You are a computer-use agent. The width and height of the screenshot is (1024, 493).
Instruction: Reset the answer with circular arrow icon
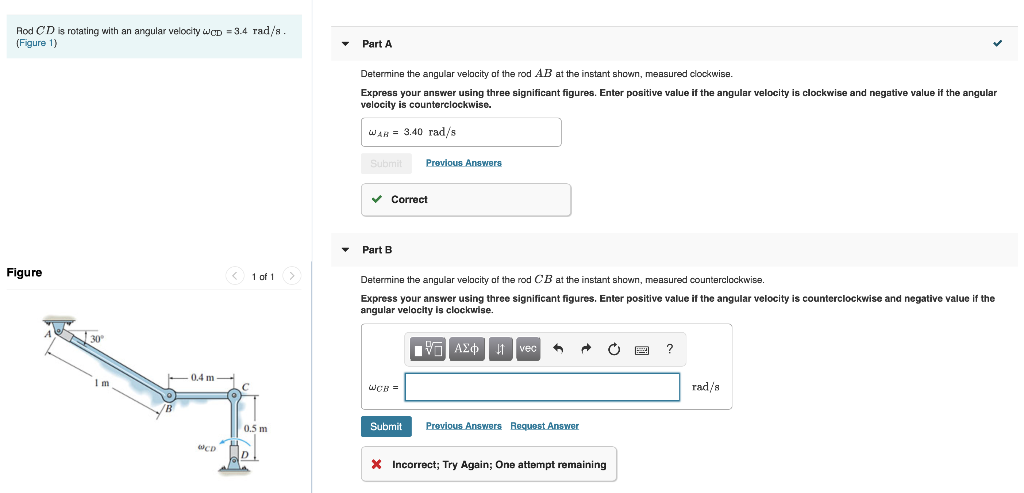pos(614,349)
